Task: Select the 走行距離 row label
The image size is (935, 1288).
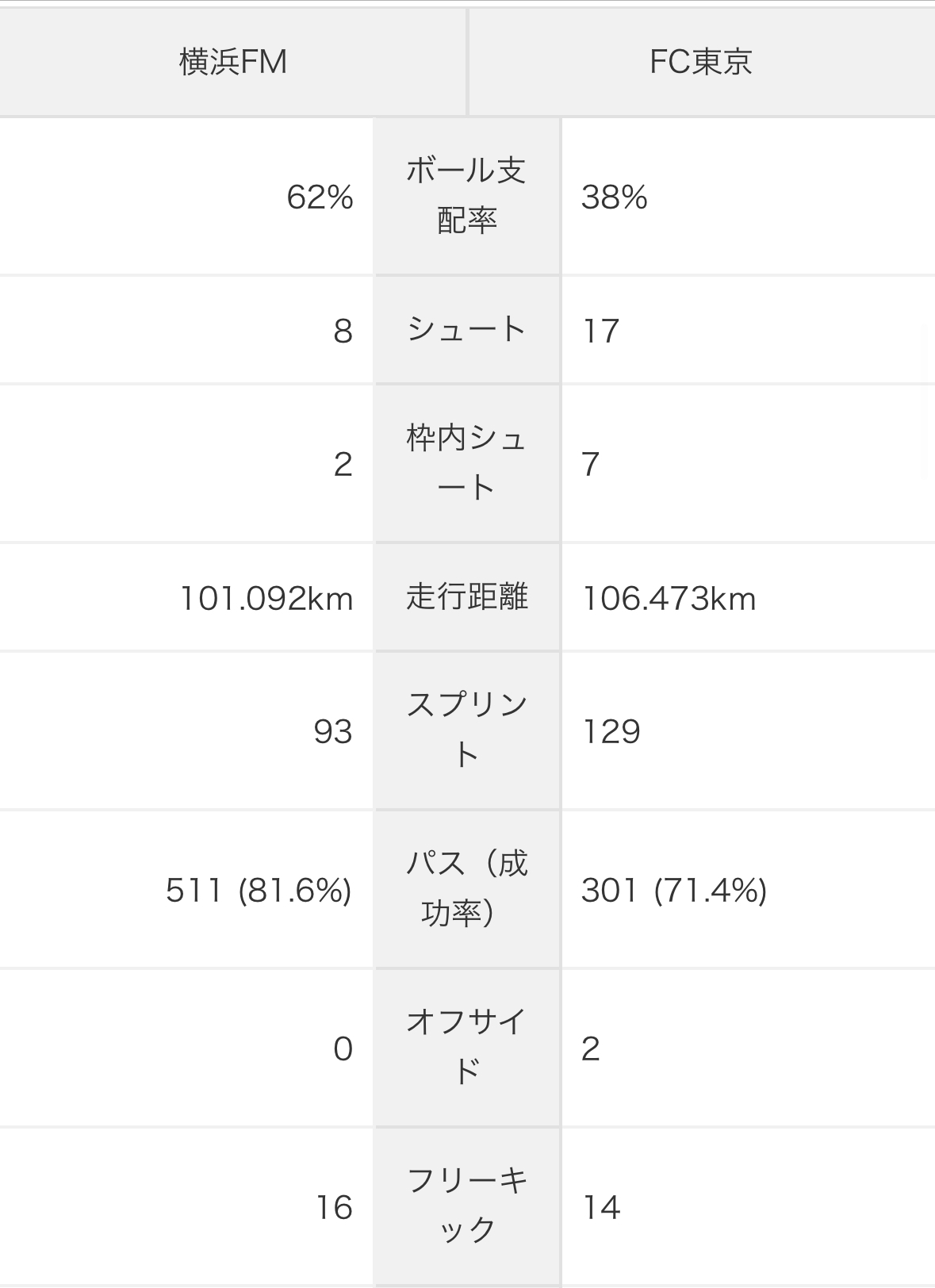Action: (x=466, y=596)
